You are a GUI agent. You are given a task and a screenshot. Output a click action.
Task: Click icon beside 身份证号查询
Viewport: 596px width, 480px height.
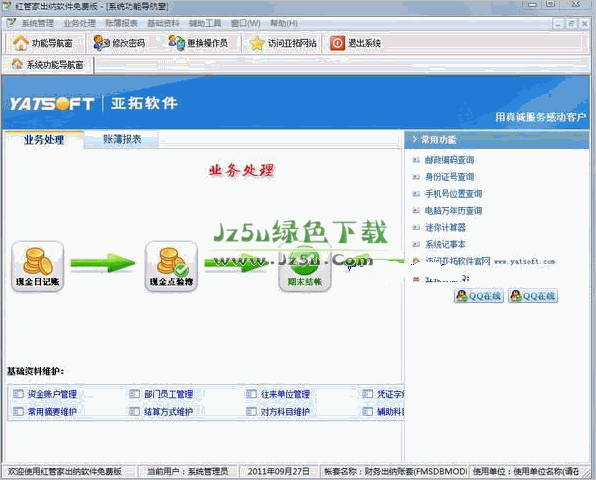coord(416,177)
